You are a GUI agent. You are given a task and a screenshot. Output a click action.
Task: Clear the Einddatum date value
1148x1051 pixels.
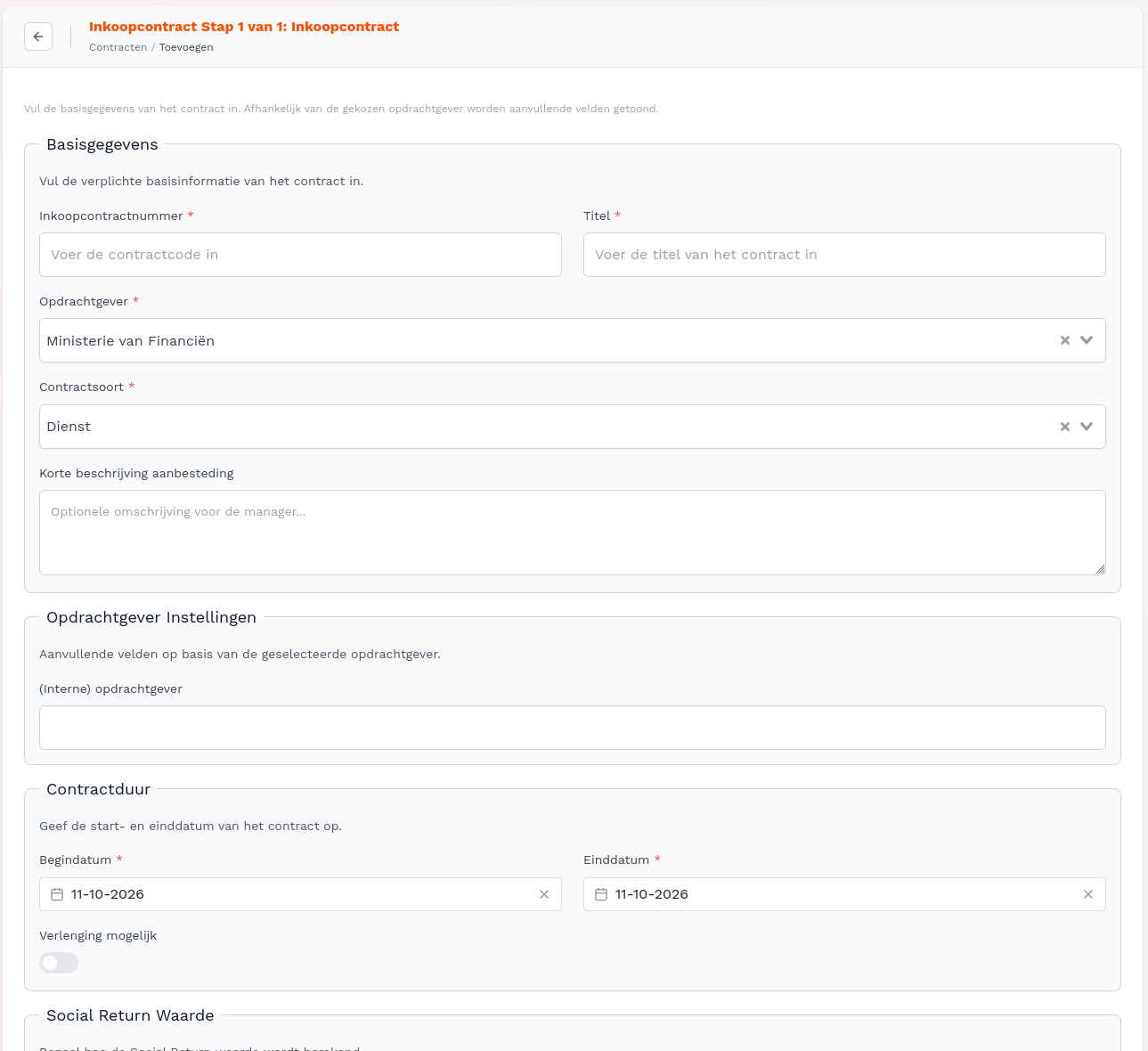coord(1088,894)
